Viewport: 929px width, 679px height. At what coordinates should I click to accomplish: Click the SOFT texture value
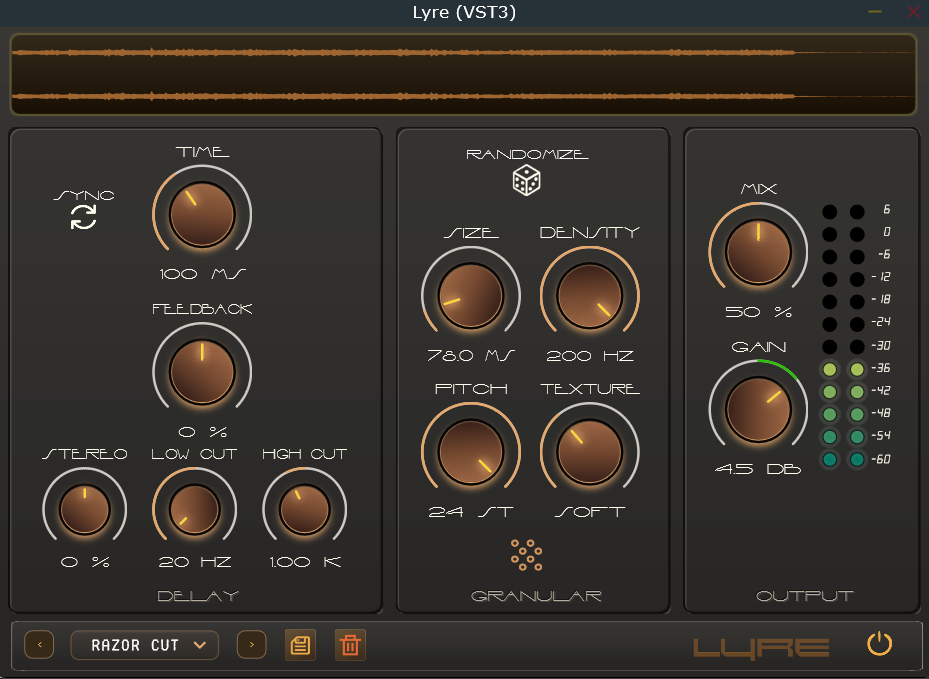(x=590, y=512)
